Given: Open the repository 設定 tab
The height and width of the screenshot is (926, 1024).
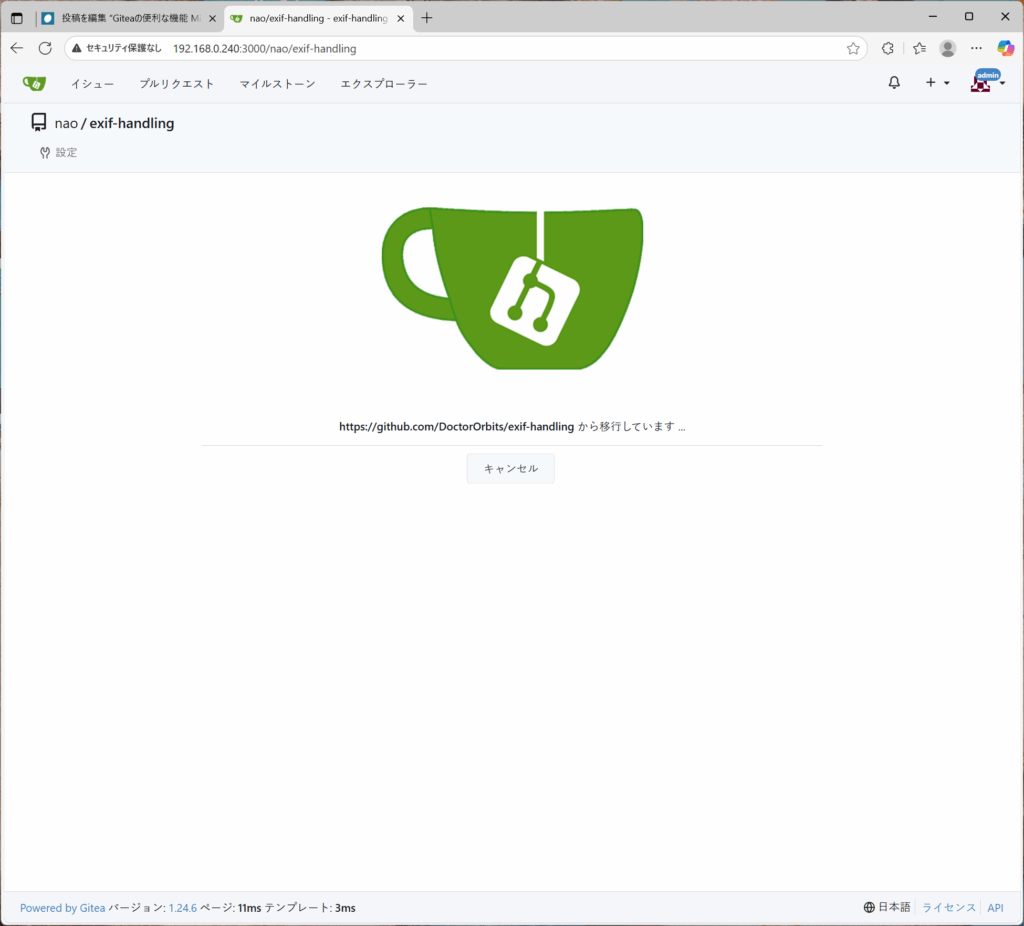Looking at the screenshot, I should tap(59, 153).
